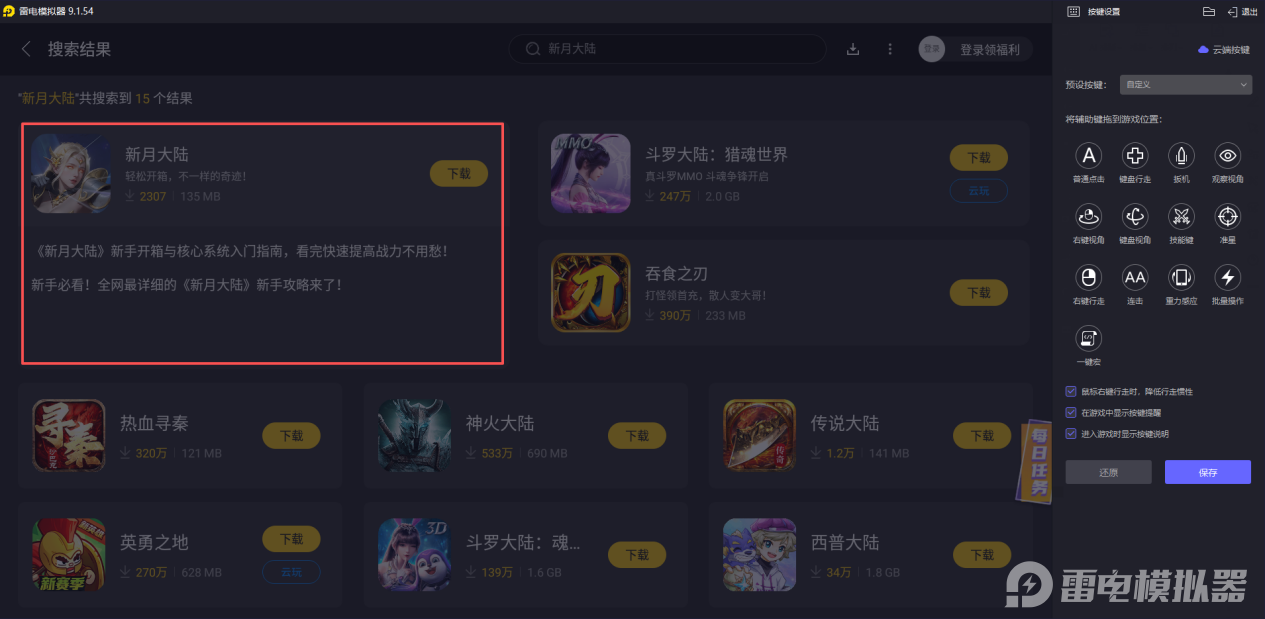This screenshot has height=619, width=1265.
Task: Click the 新月大陆 search input field
Action: tap(667, 49)
